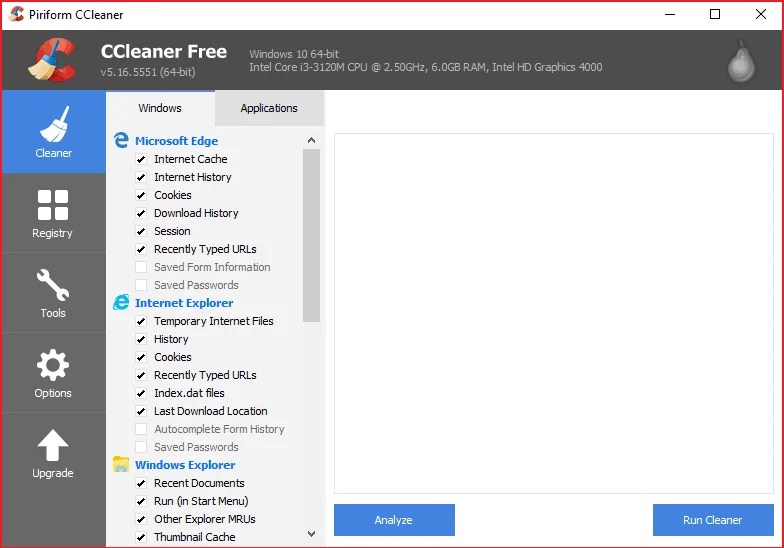Click the empty results output area

tap(554, 314)
